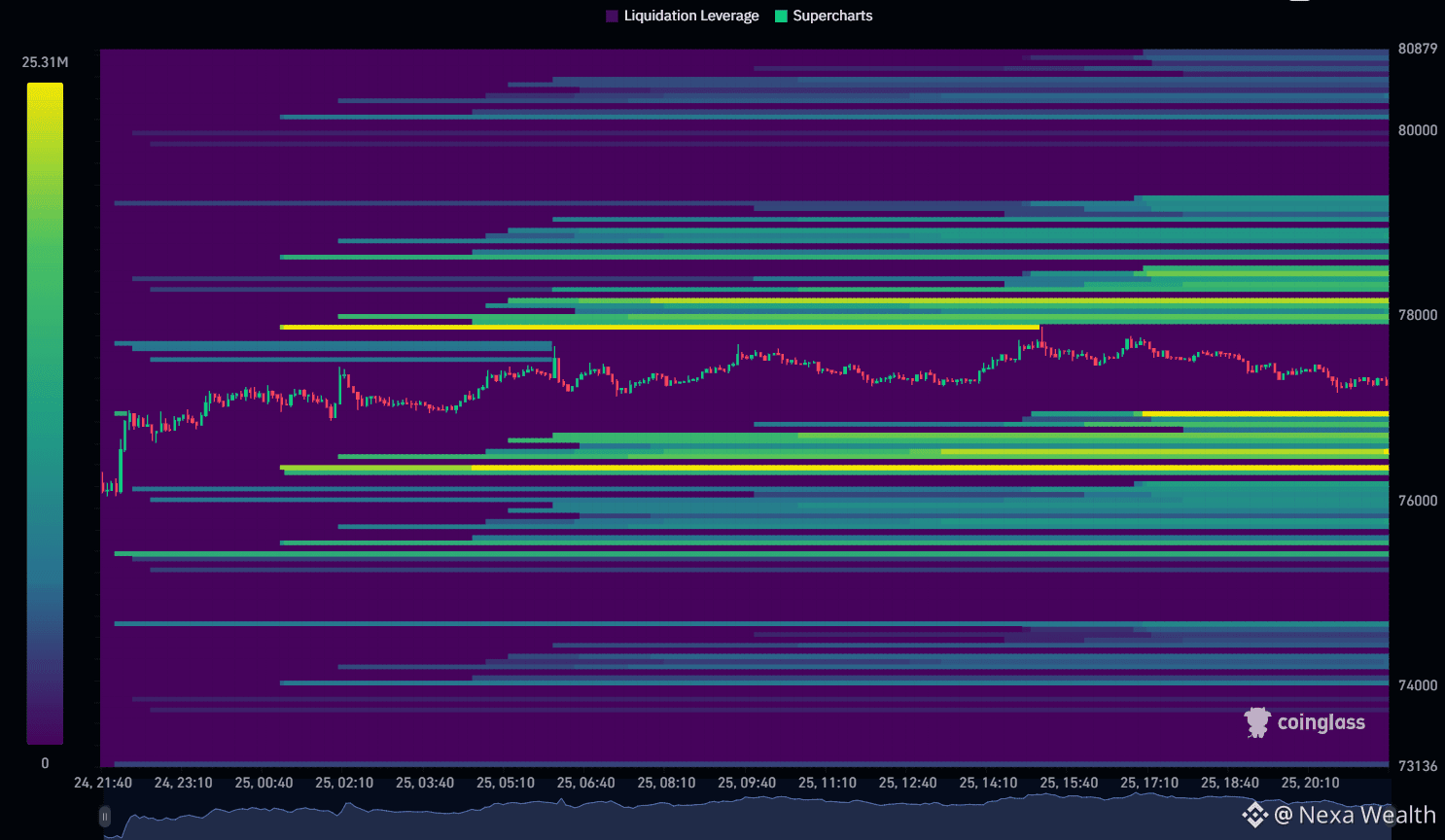Click the '24, 23:10' time axis label
This screenshot has height=840, width=1445.
[184, 783]
